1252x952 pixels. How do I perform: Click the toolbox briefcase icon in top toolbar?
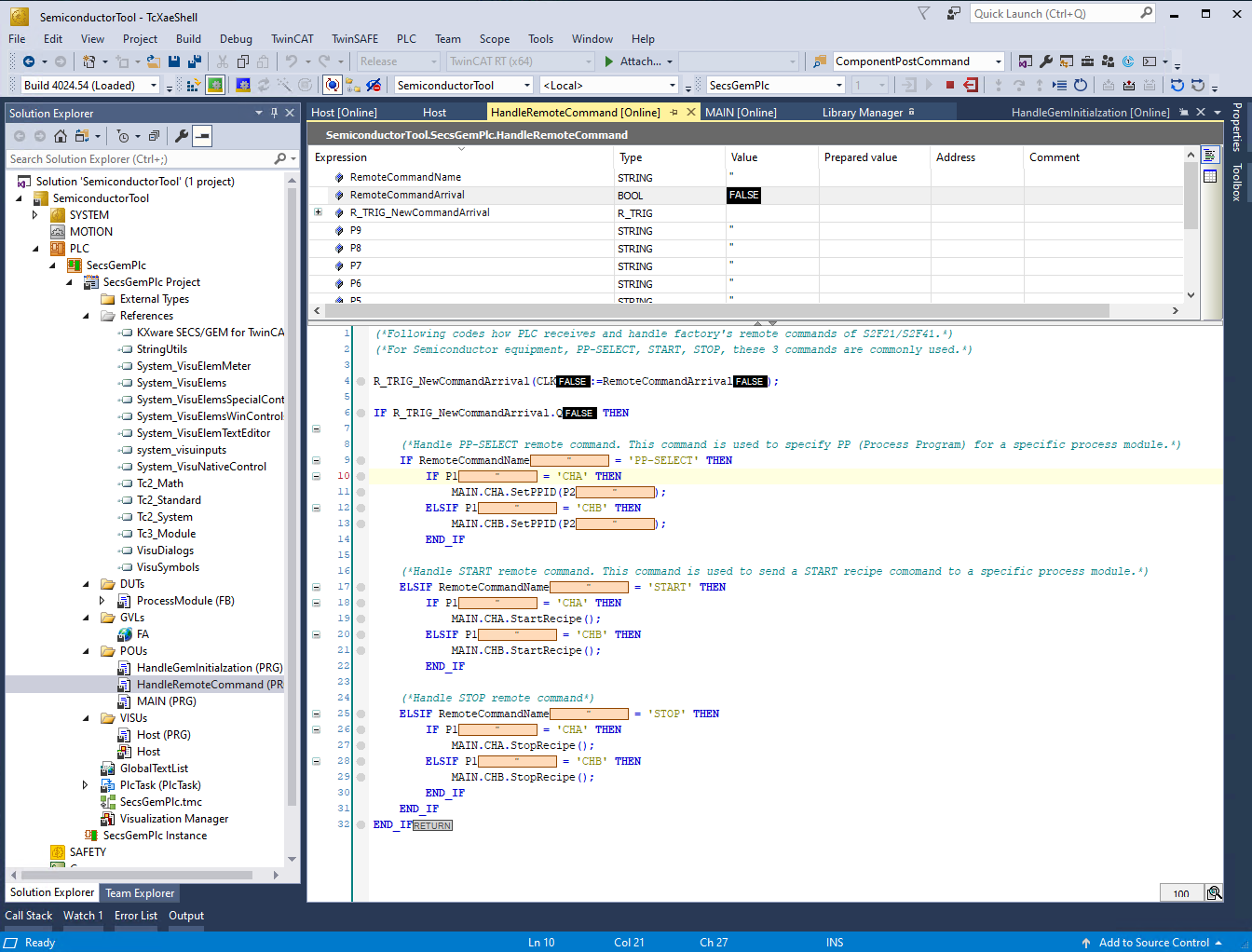tap(1087, 61)
